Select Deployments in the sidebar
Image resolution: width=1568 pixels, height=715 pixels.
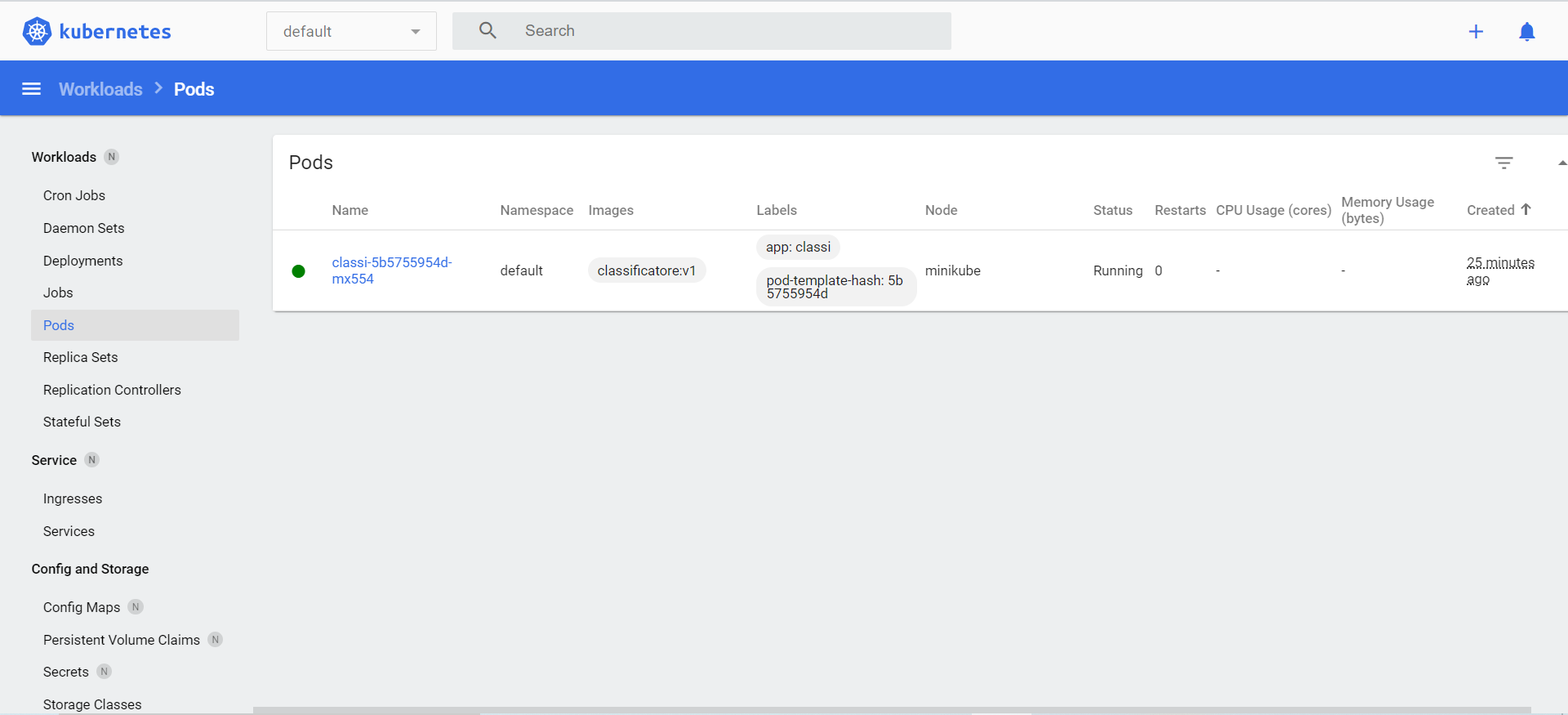pos(82,261)
